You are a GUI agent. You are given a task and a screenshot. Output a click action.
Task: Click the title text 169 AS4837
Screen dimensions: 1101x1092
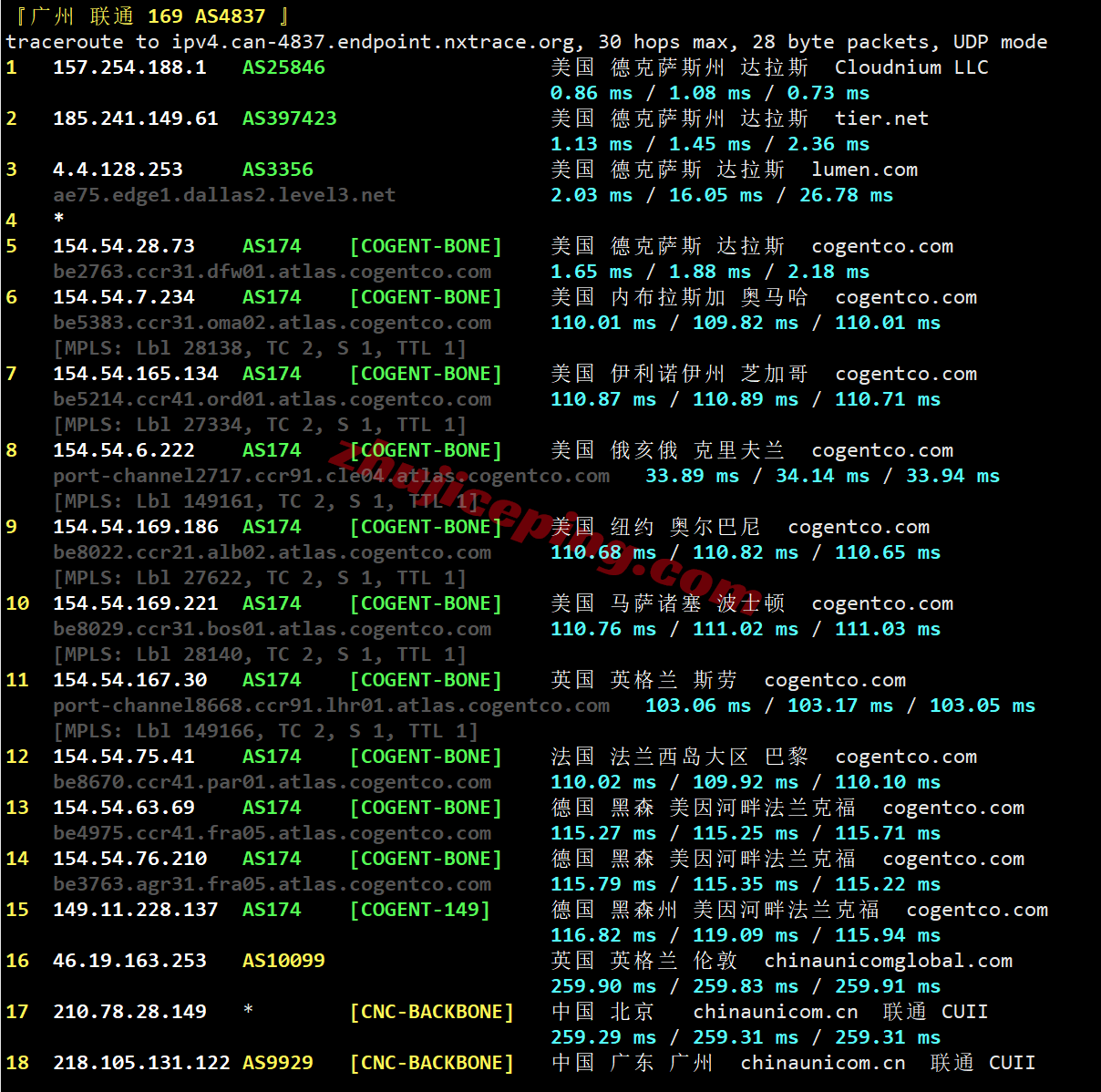(207, 16)
